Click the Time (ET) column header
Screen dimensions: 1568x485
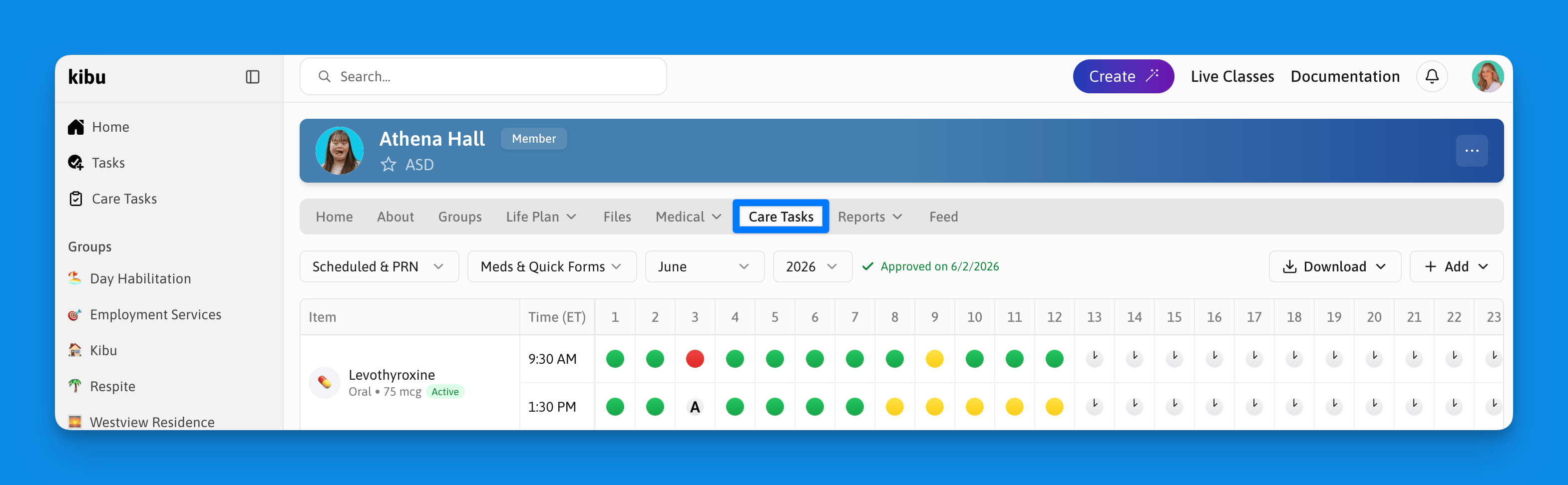[557, 317]
